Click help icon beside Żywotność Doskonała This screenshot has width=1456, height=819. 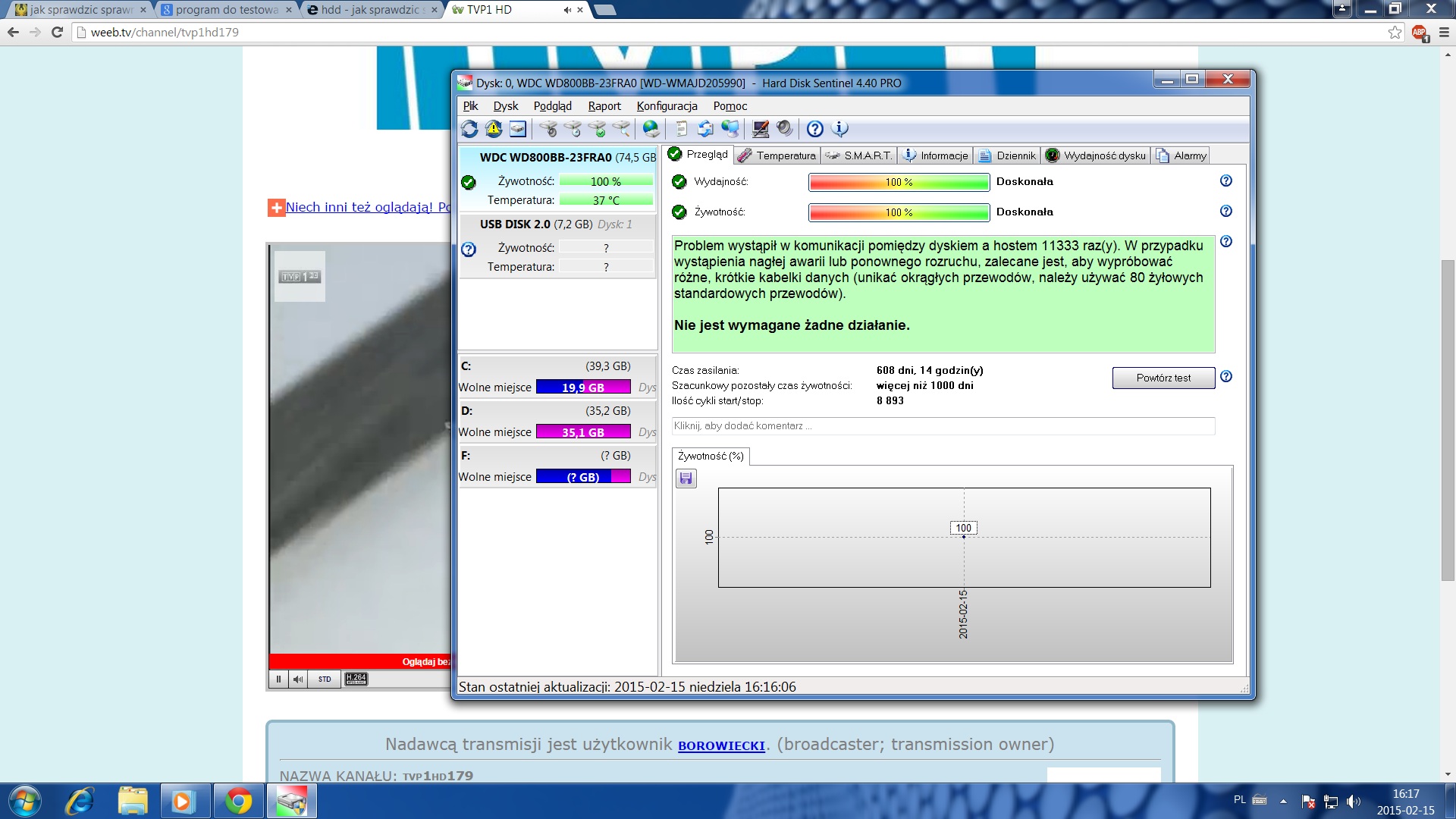click(x=1226, y=211)
